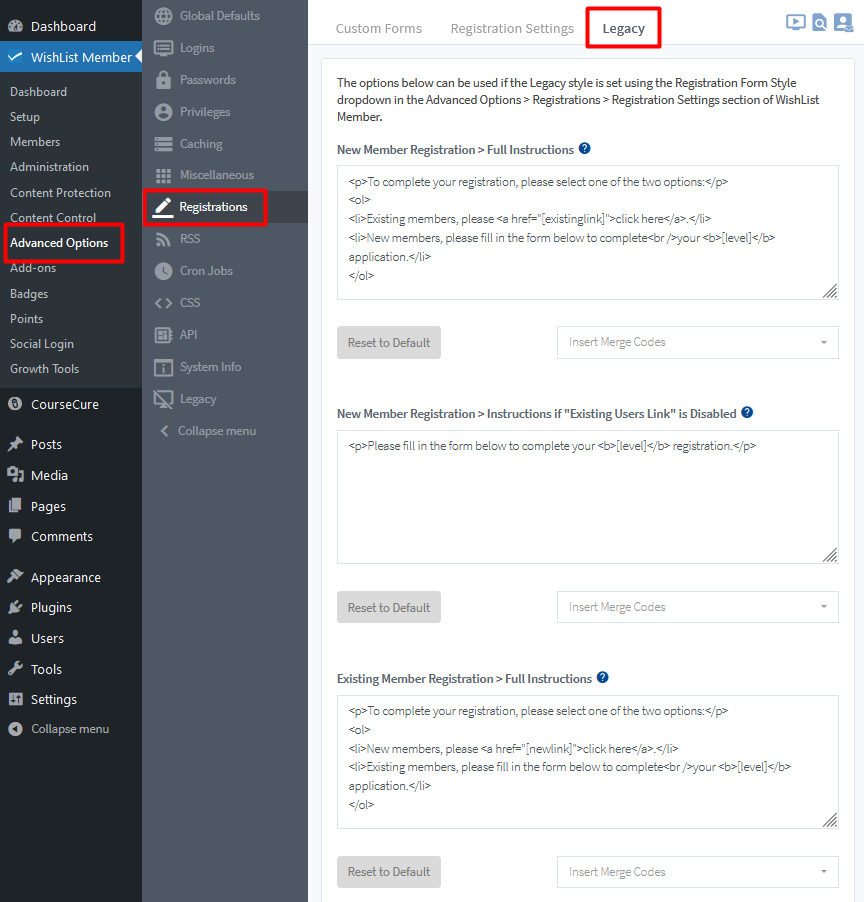Open Badges link in sidebar
This screenshot has height=902, width=864.
(29, 294)
